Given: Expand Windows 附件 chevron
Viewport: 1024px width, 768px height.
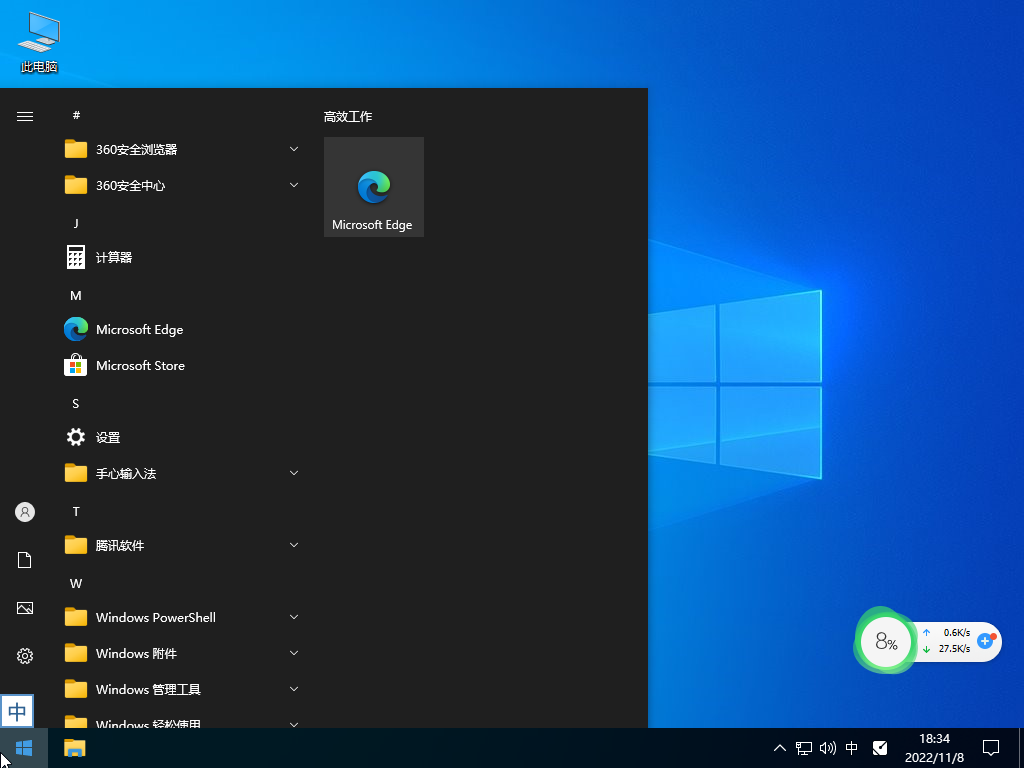Looking at the screenshot, I should coord(294,653).
